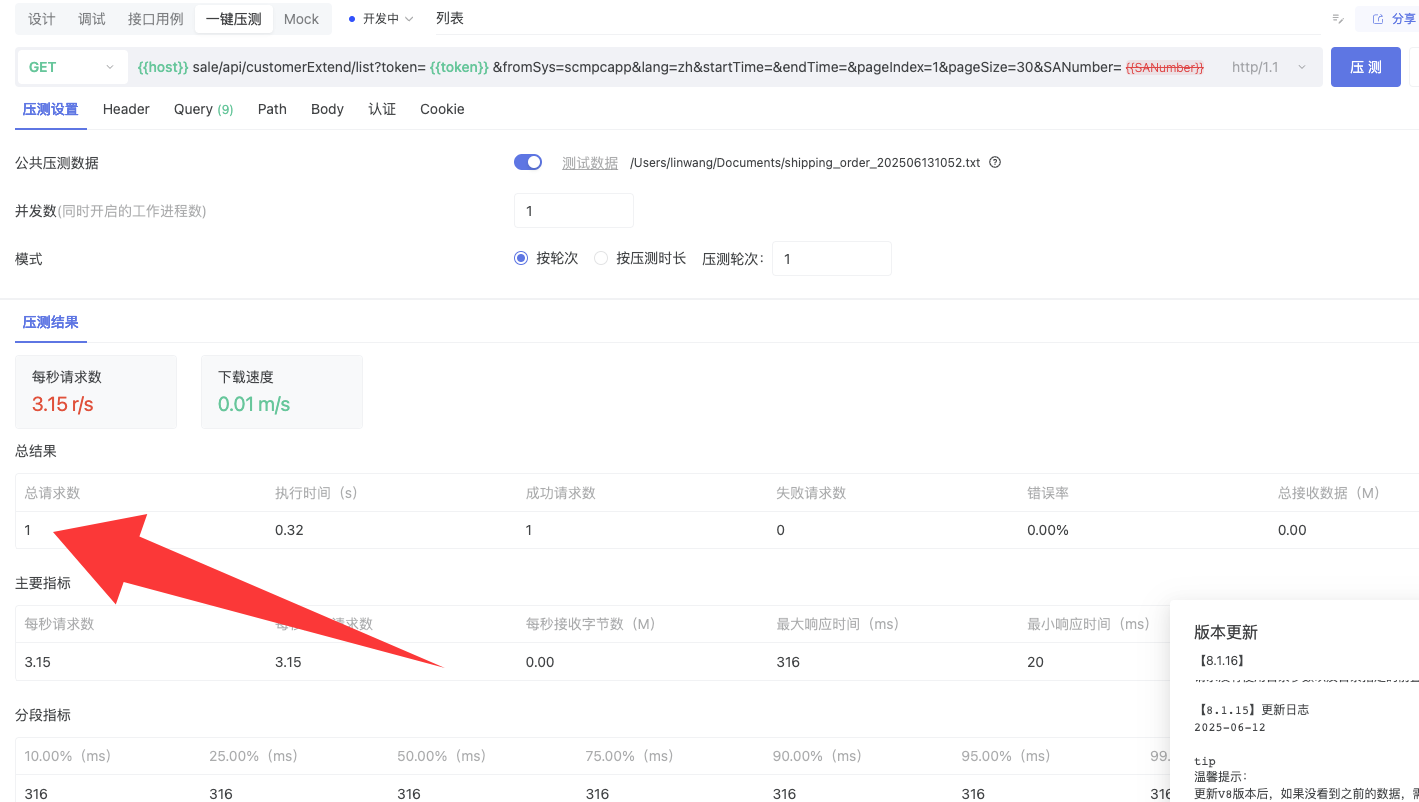Open the GET method dropdown

tap(72, 67)
